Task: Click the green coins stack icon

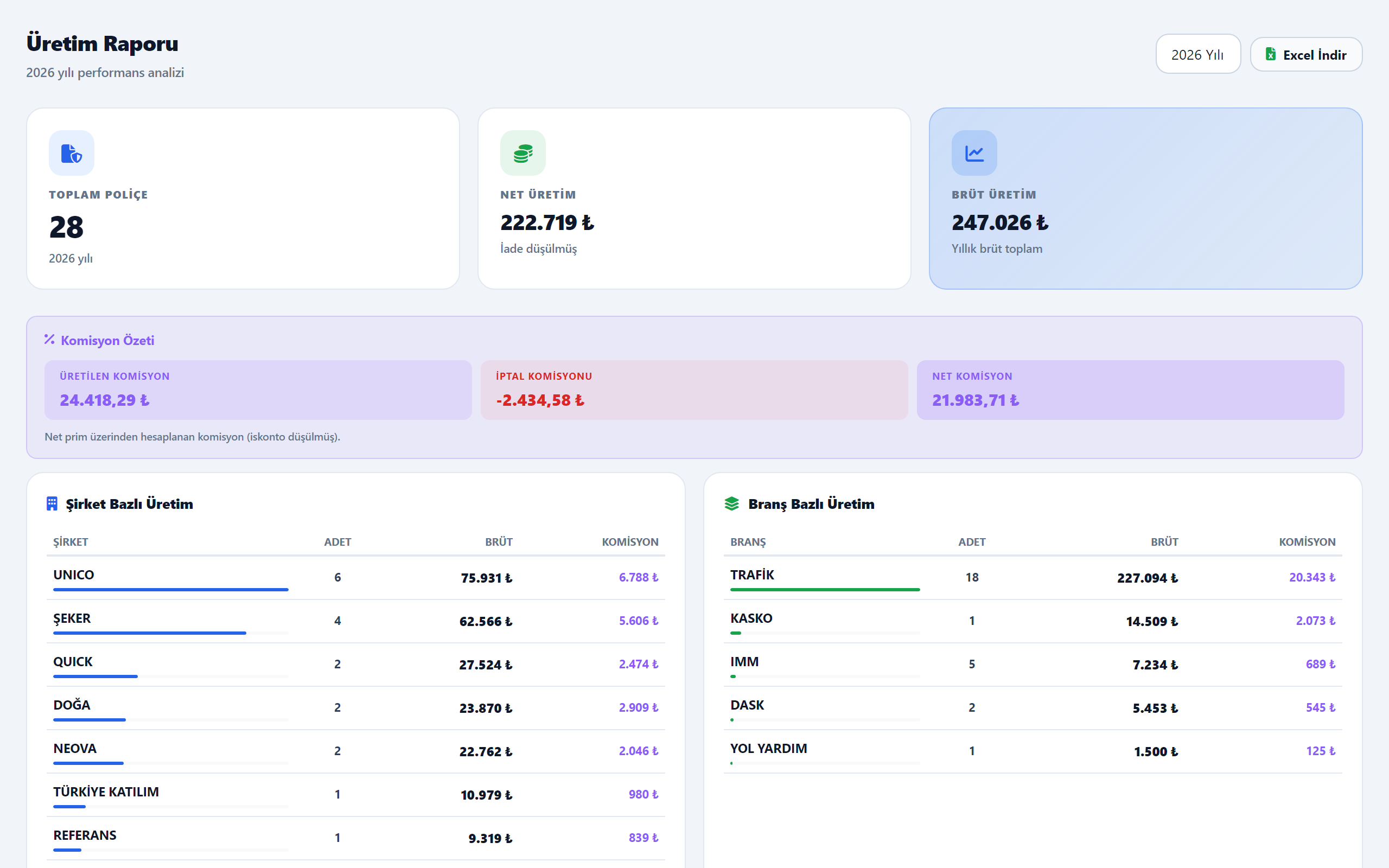Action: [x=523, y=152]
